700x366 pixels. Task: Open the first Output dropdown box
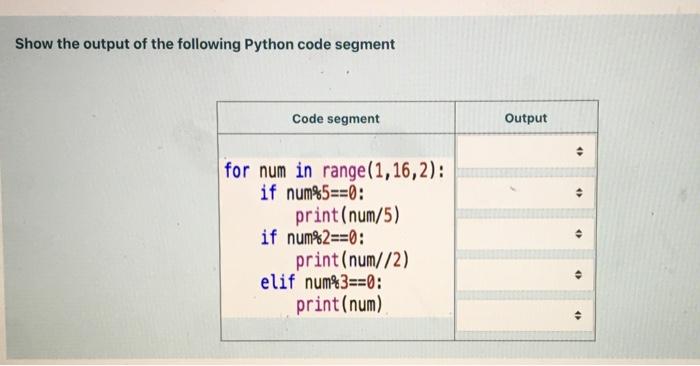coord(526,151)
